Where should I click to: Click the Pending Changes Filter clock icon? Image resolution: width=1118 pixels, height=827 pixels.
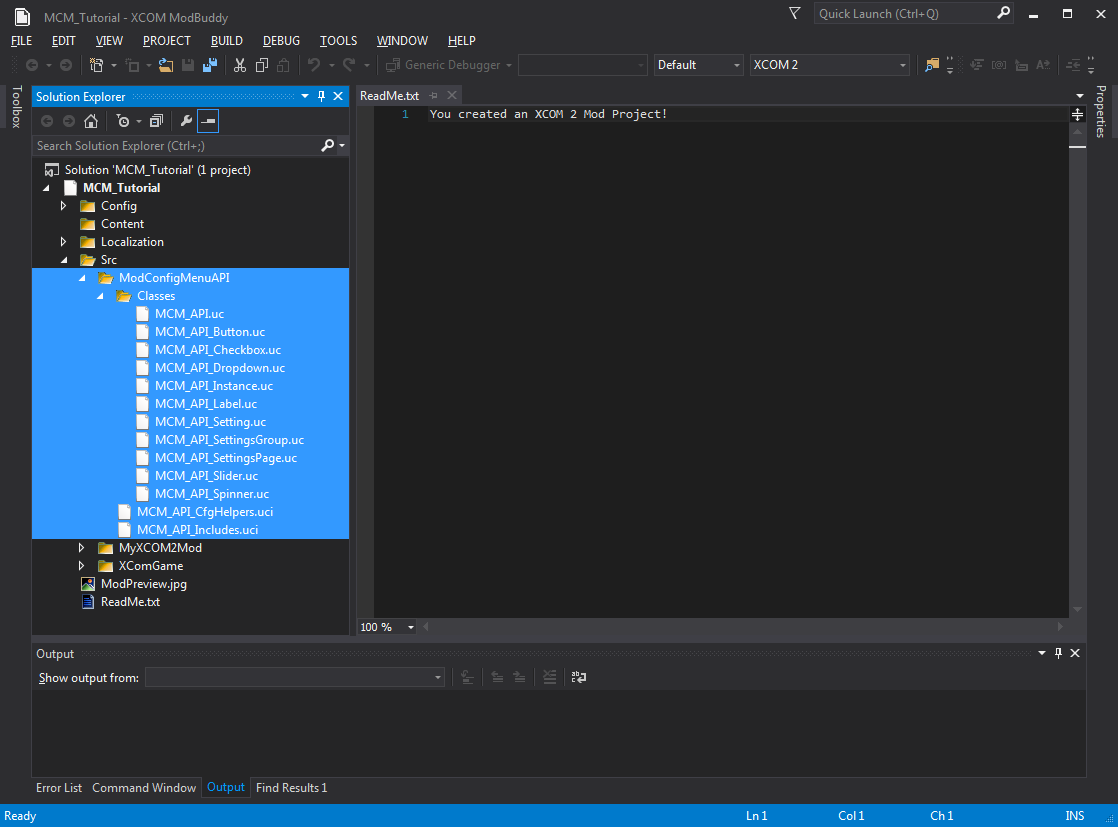point(123,121)
